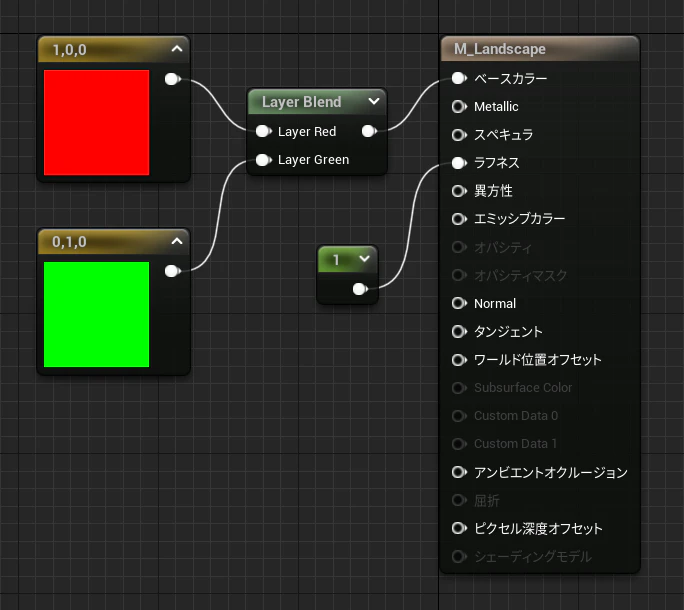684x610 pixels.
Task: Select the 1,0,0 constant node title
Action: 69,50
